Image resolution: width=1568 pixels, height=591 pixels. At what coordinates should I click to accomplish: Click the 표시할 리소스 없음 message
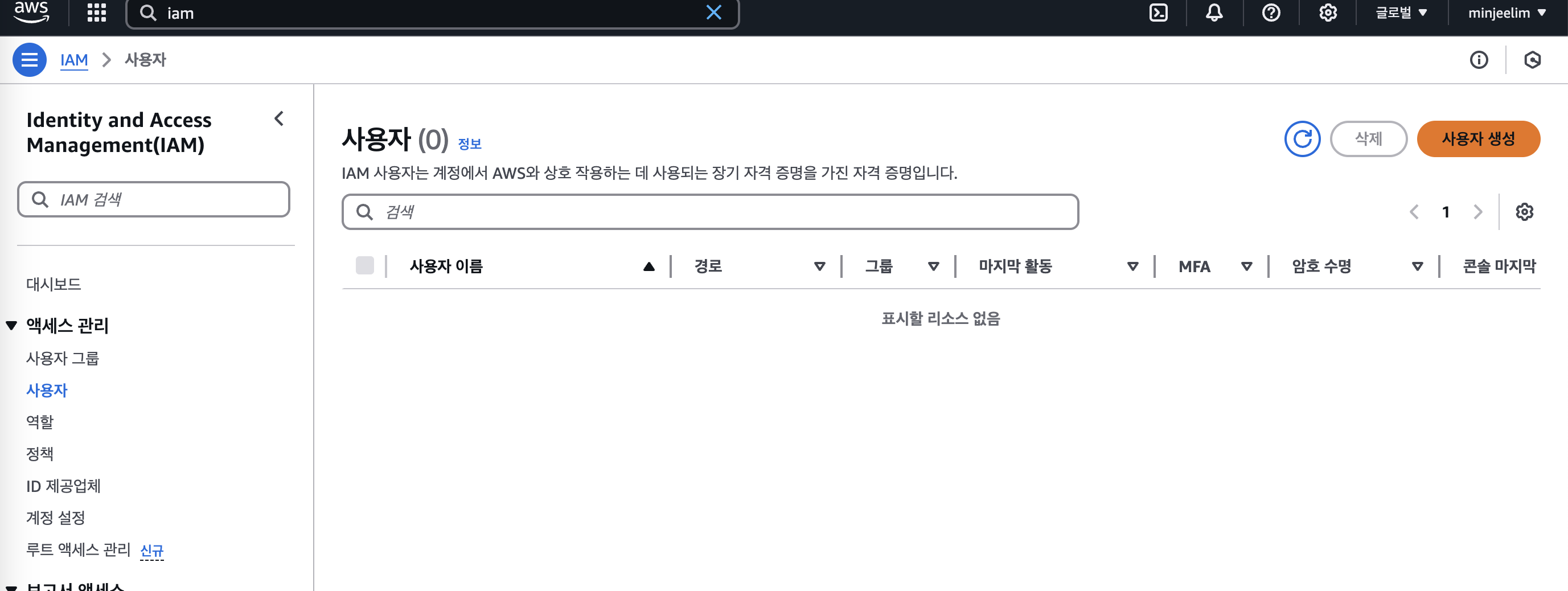pyautogui.click(x=941, y=318)
